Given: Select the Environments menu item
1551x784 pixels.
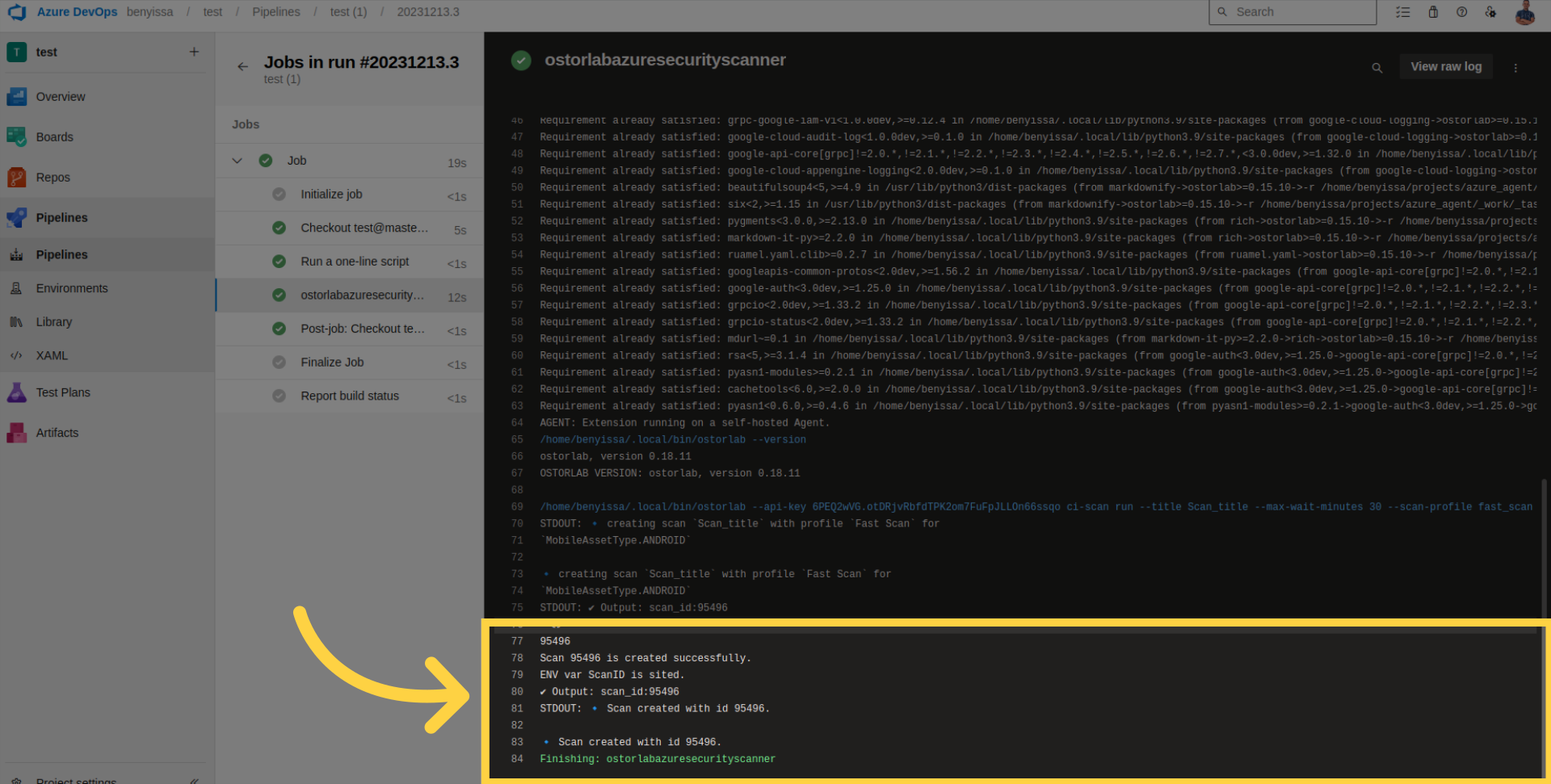Looking at the screenshot, I should 71,288.
